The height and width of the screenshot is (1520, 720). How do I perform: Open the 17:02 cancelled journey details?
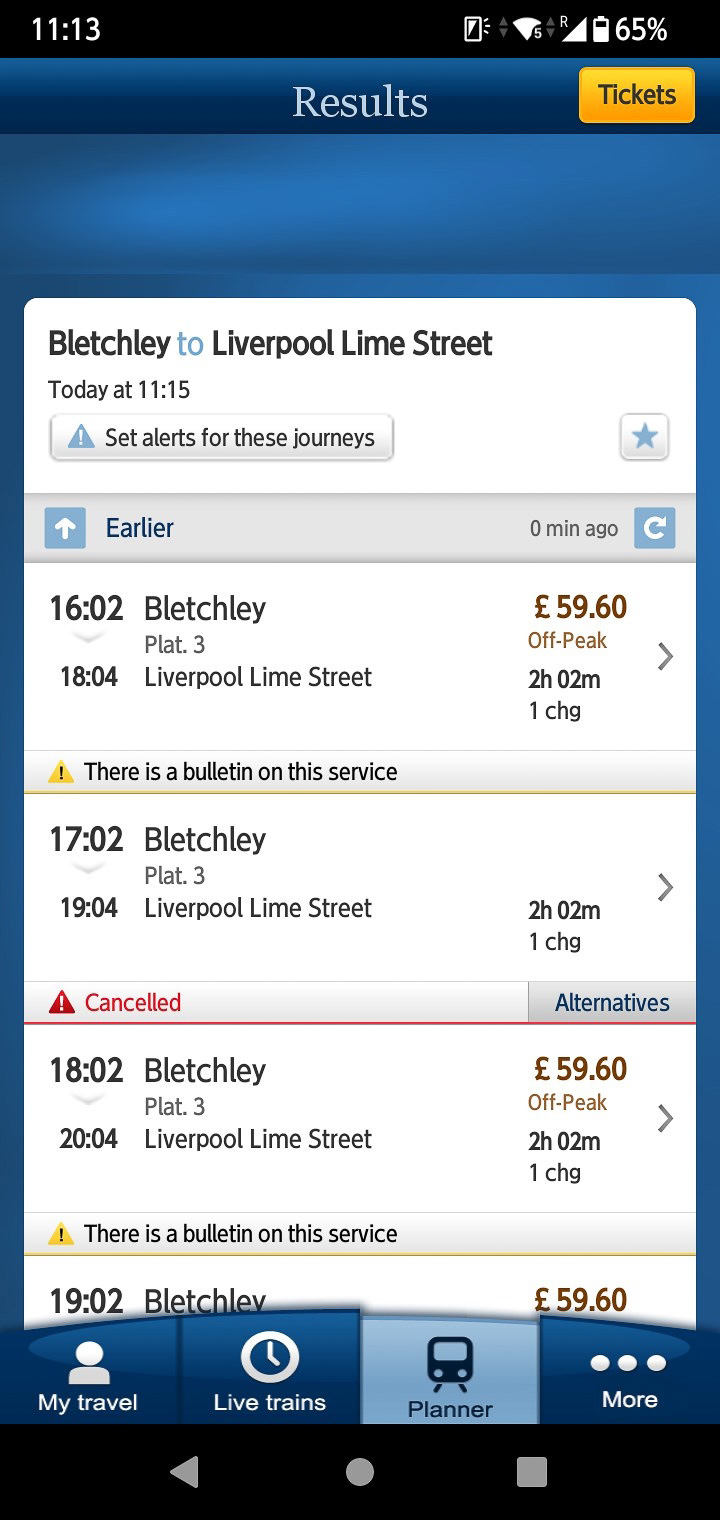[664, 887]
